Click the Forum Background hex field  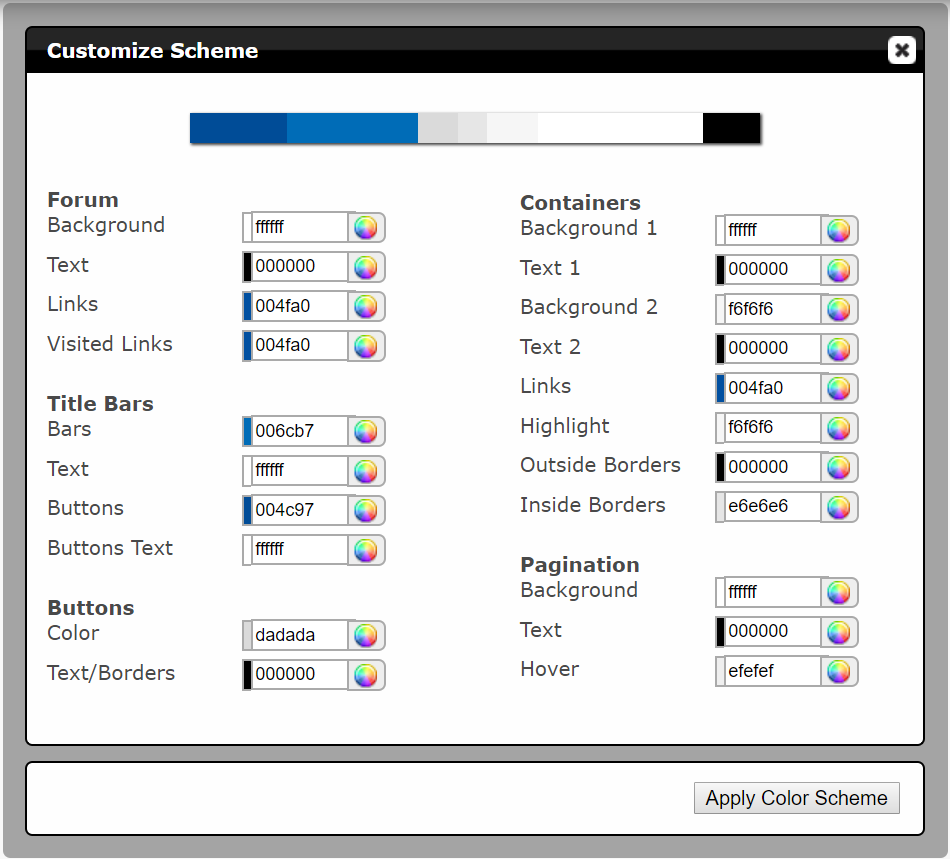(x=300, y=227)
